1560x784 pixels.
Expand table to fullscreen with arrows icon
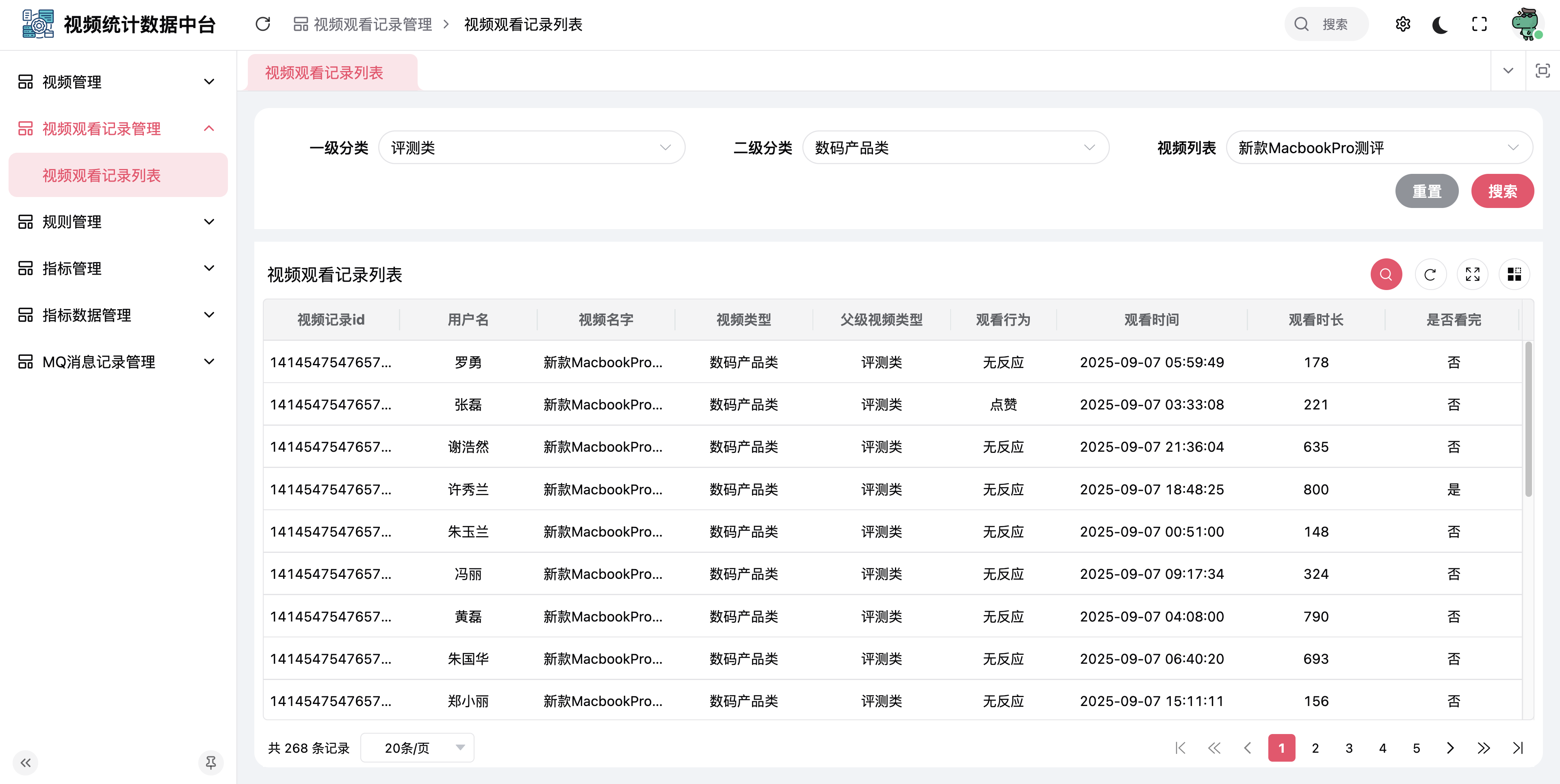click(x=1472, y=275)
